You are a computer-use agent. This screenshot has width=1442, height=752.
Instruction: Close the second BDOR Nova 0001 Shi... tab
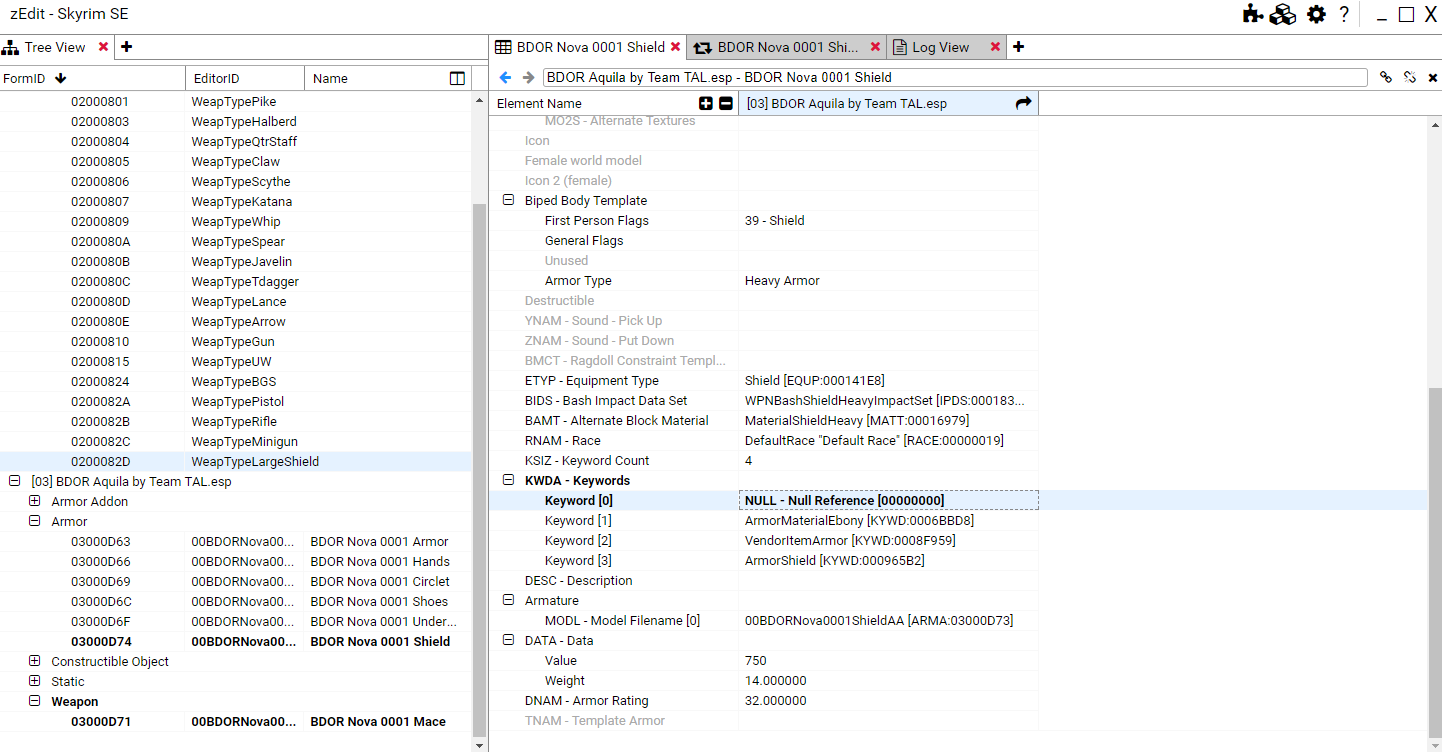876,47
